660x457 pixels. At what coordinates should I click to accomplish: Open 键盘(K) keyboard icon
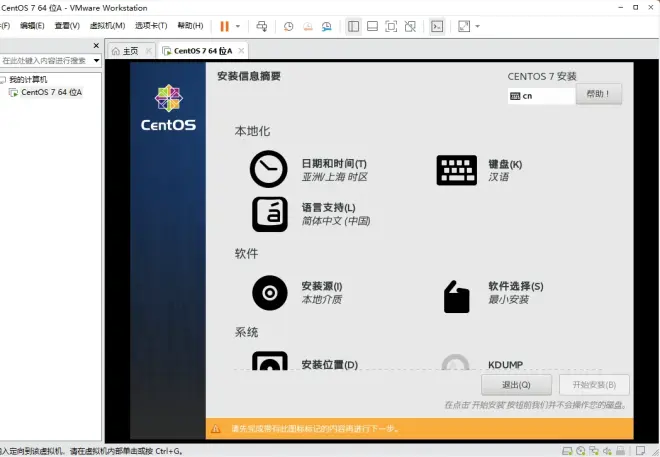click(457, 170)
